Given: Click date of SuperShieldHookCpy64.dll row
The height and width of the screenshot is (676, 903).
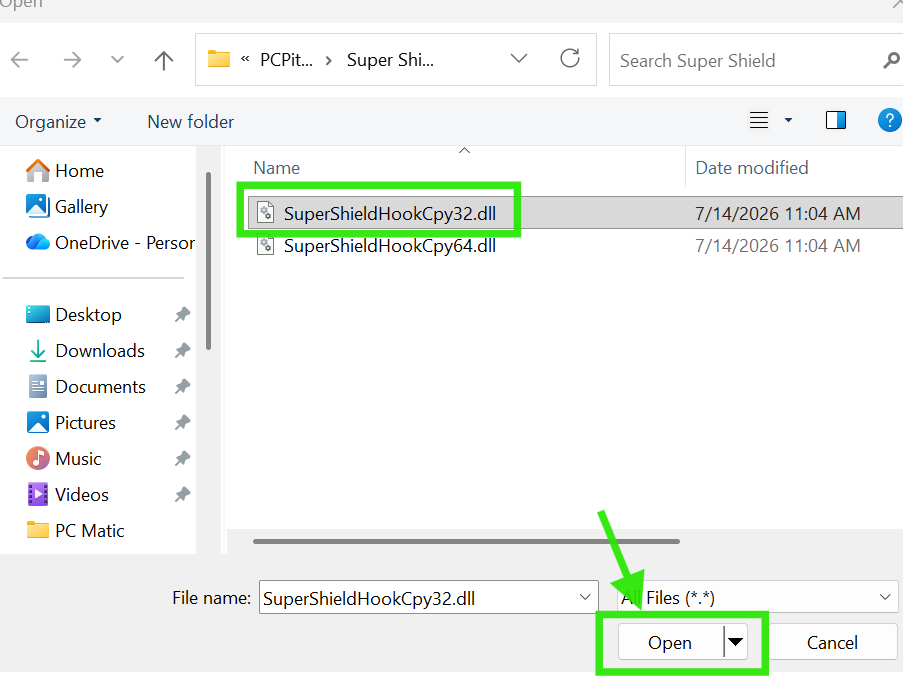Looking at the screenshot, I should coord(777,246).
